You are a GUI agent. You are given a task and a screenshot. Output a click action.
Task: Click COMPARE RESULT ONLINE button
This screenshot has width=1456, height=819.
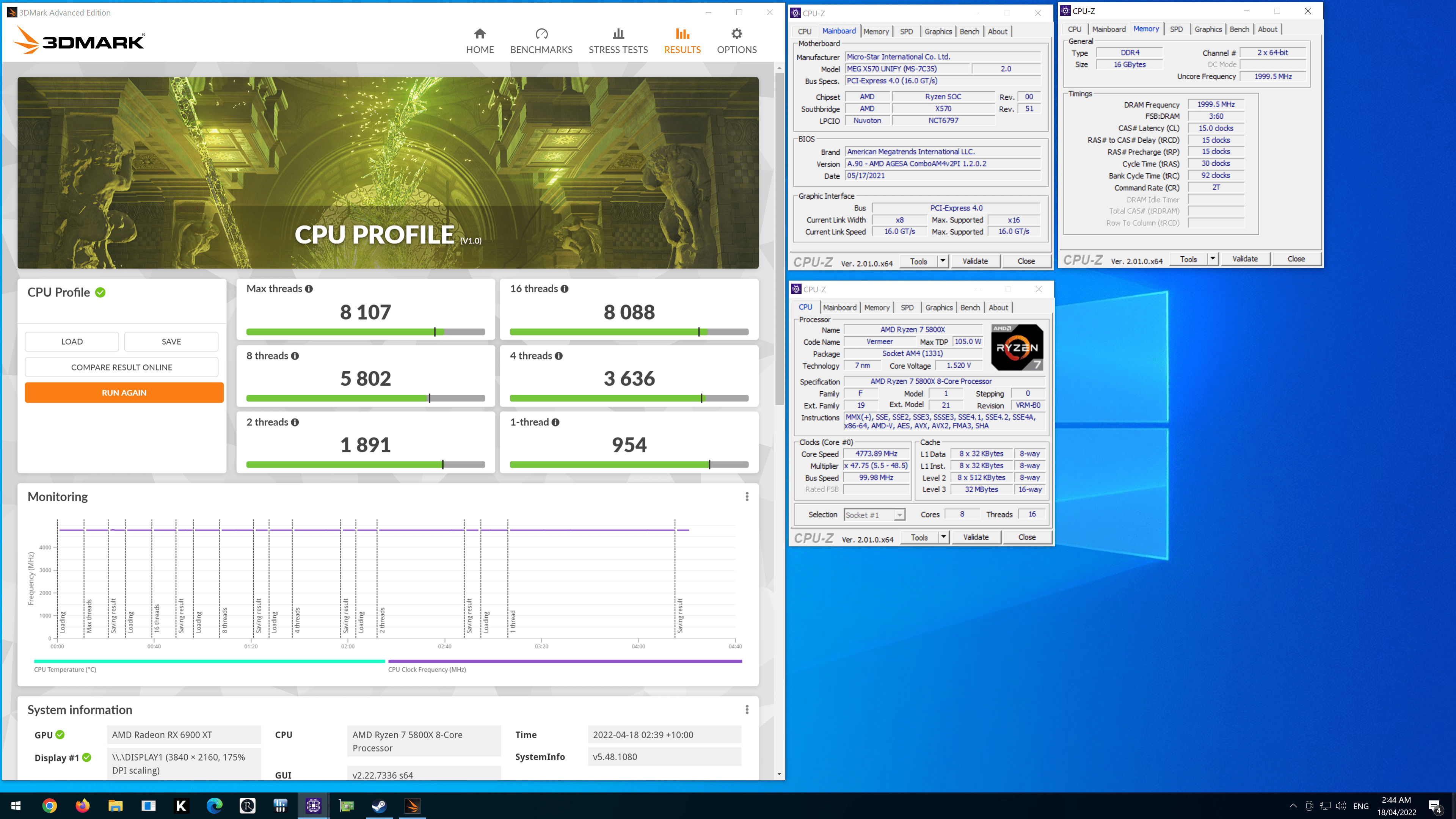121,367
